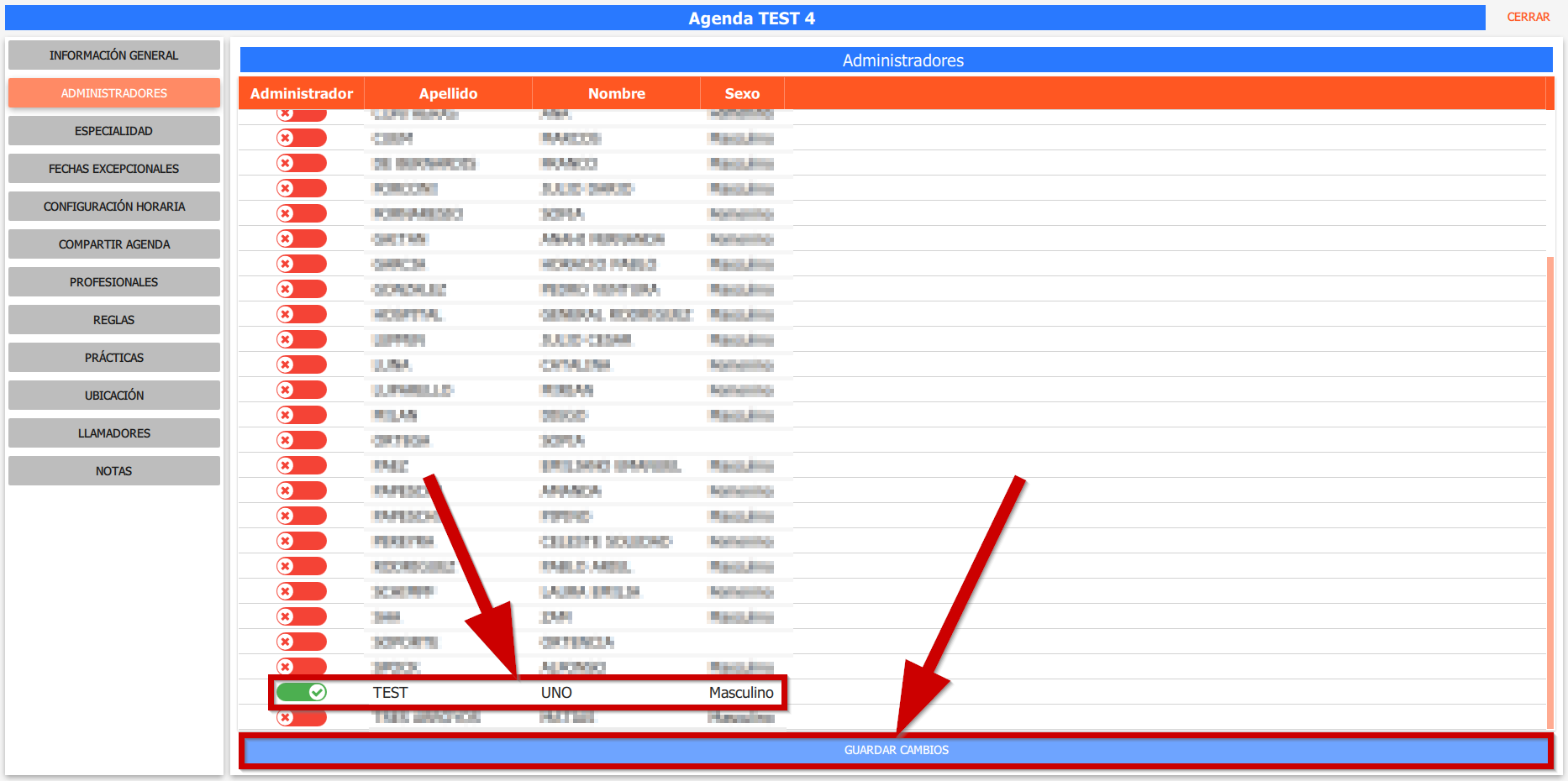
Task: Close the agenda with CERRAR
Action: pos(1528,17)
